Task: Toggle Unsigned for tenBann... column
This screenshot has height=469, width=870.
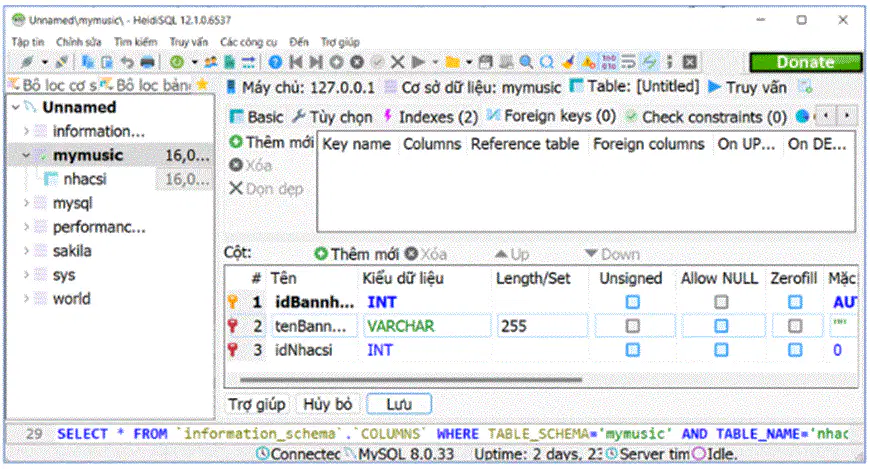Action: coord(633,326)
